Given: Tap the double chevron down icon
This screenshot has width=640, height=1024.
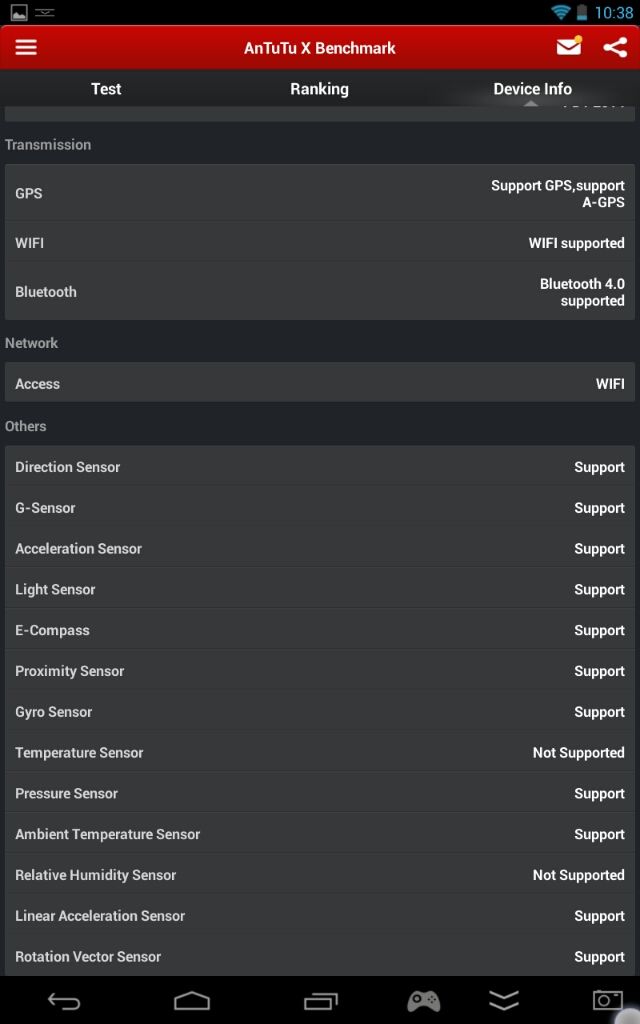Looking at the screenshot, I should pyautogui.click(x=504, y=1000).
